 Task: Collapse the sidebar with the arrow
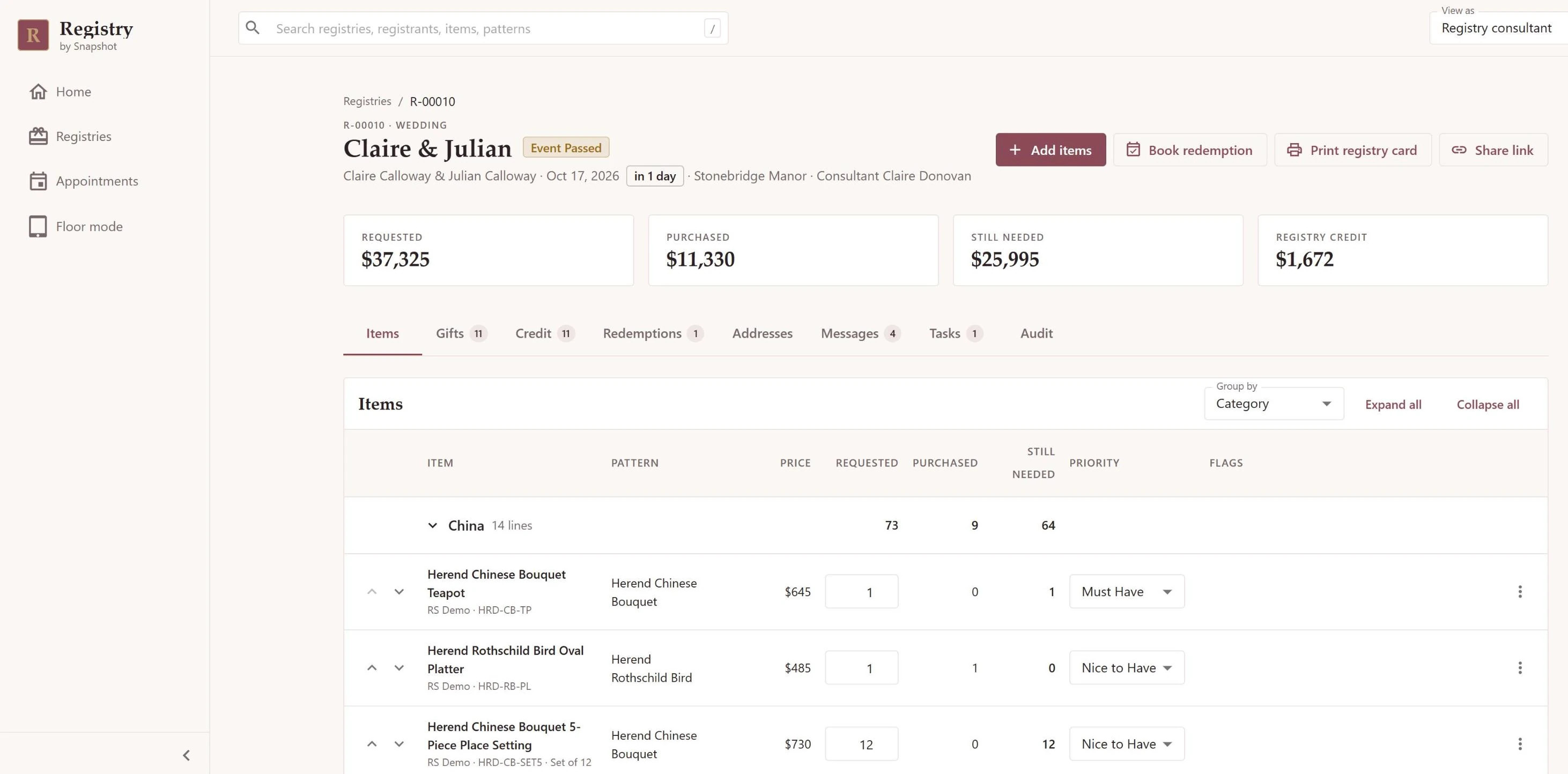(186, 755)
